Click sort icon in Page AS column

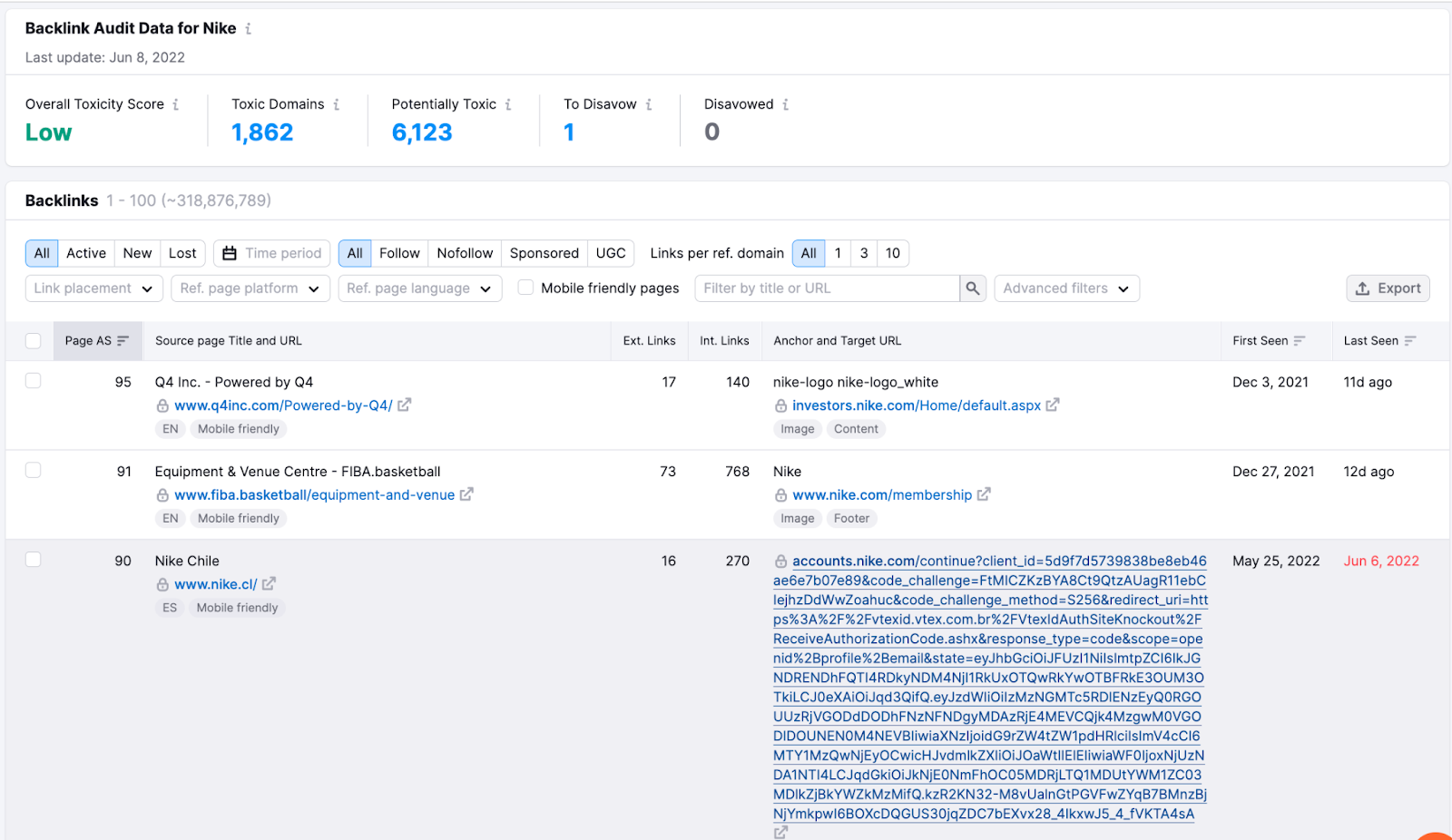pyautogui.click(x=123, y=341)
